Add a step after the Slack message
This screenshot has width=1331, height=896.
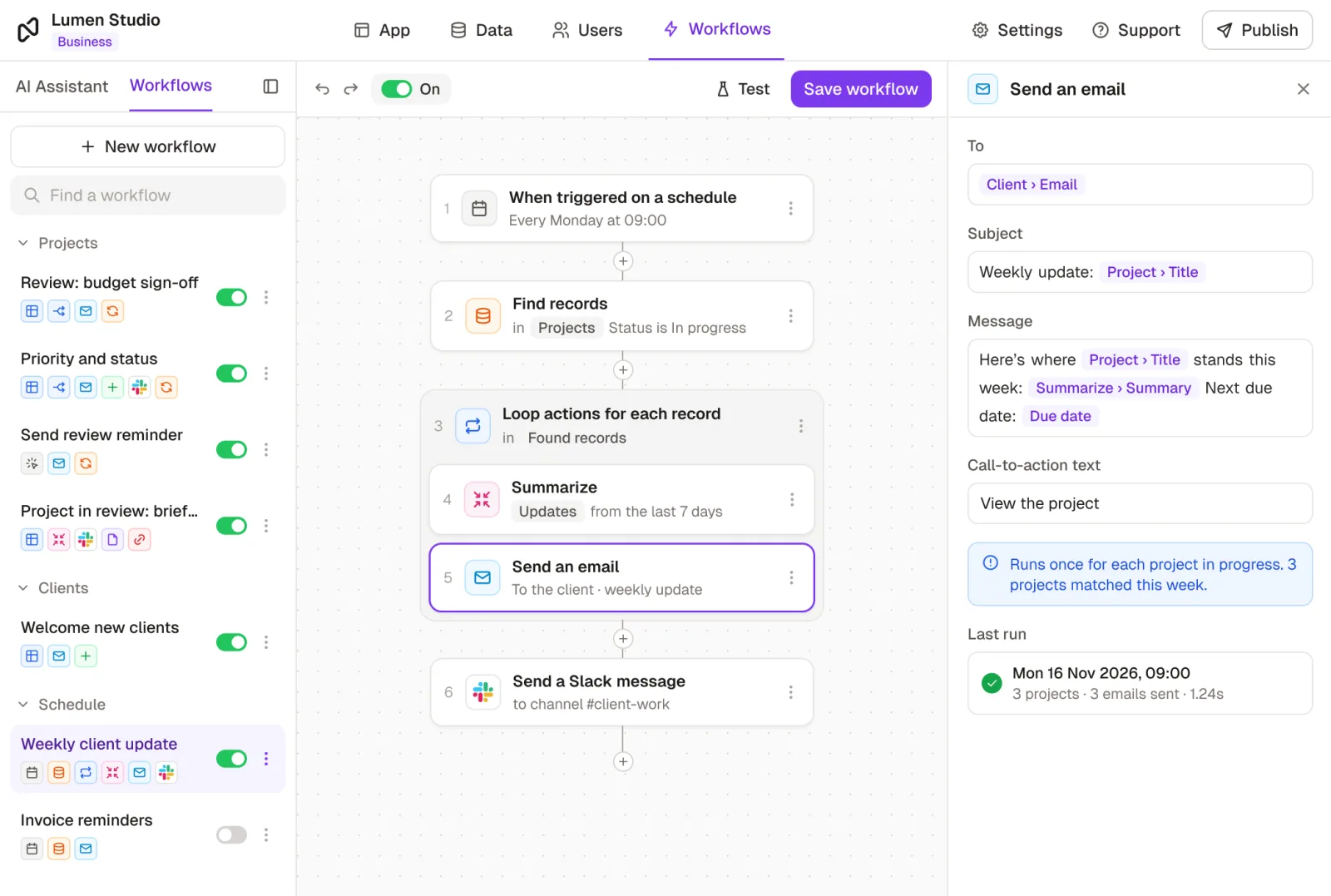pyautogui.click(x=623, y=761)
